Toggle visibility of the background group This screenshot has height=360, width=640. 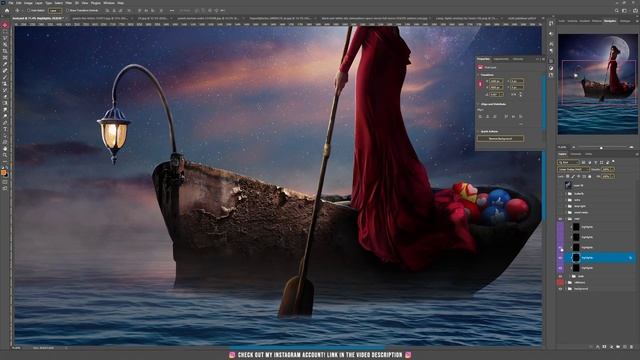click(560, 289)
